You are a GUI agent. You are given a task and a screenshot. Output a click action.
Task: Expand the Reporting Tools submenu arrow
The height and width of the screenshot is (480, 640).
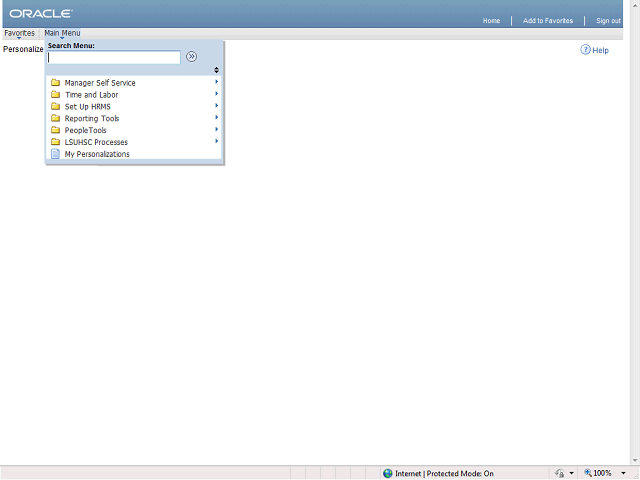pyautogui.click(x=216, y=117)
